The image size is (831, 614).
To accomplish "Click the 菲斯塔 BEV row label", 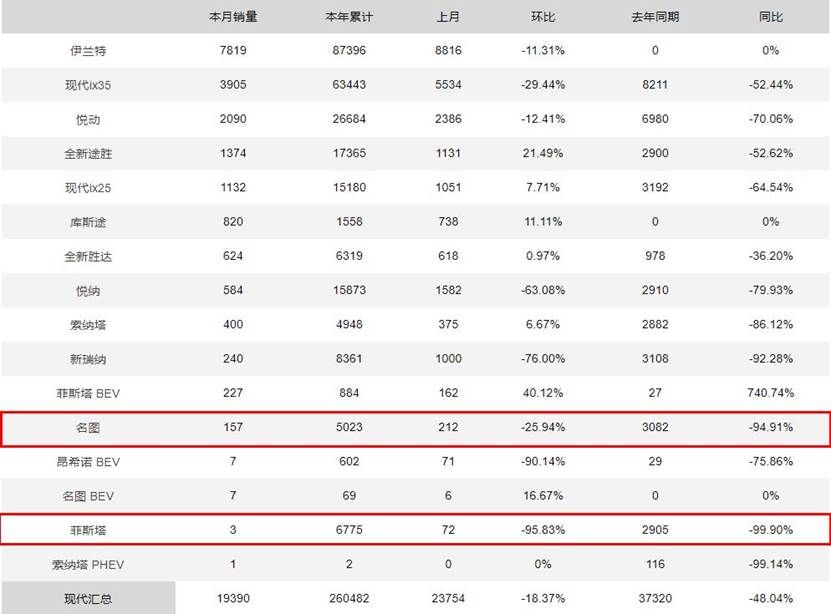I will tap(88, 393).
